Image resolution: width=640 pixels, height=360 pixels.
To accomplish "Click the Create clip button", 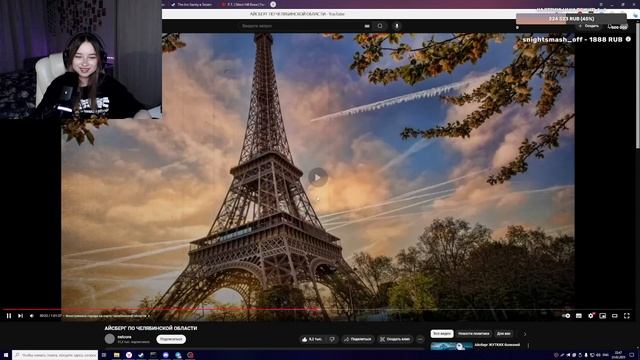I will [x=395, y=339].
